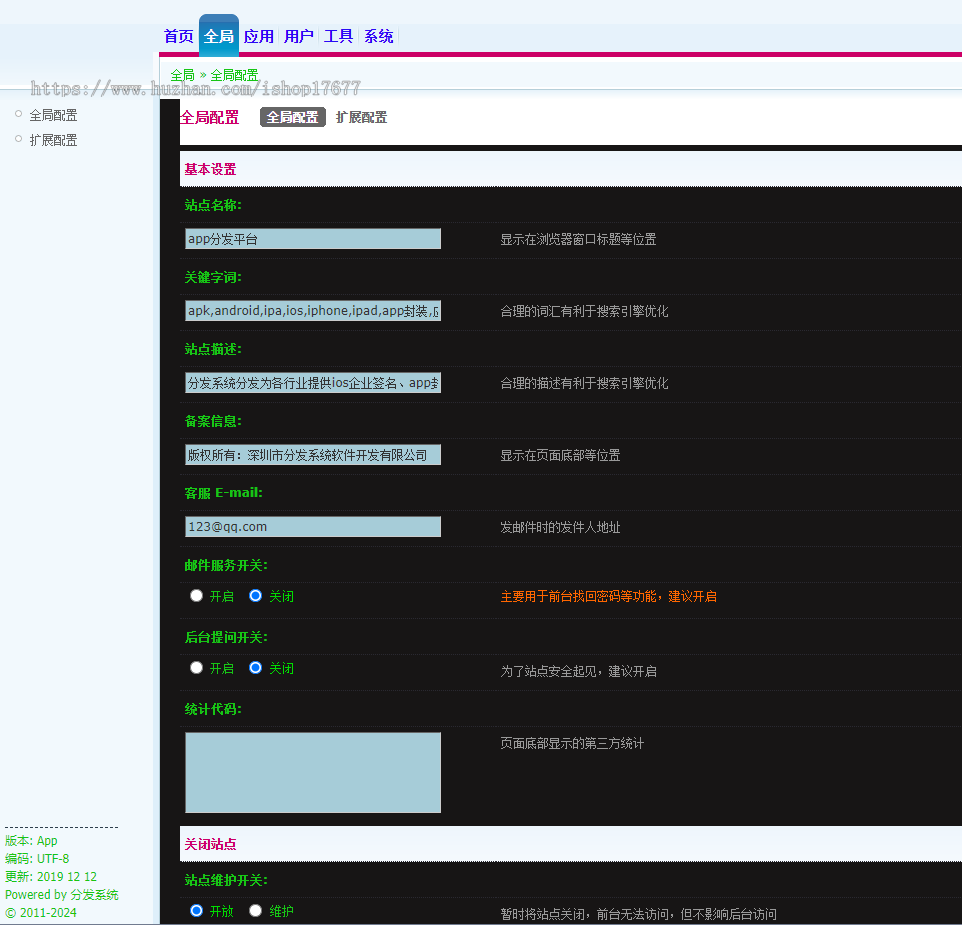Click the 全局配置 page title
This screenshot has height=925, width=962.
click(209, 117)
